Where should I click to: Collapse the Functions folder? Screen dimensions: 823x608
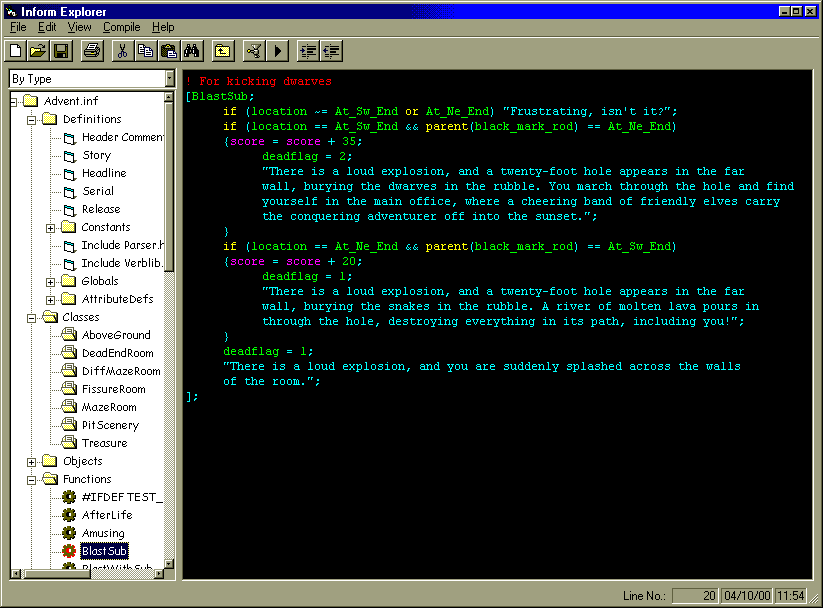pos(31,480)
